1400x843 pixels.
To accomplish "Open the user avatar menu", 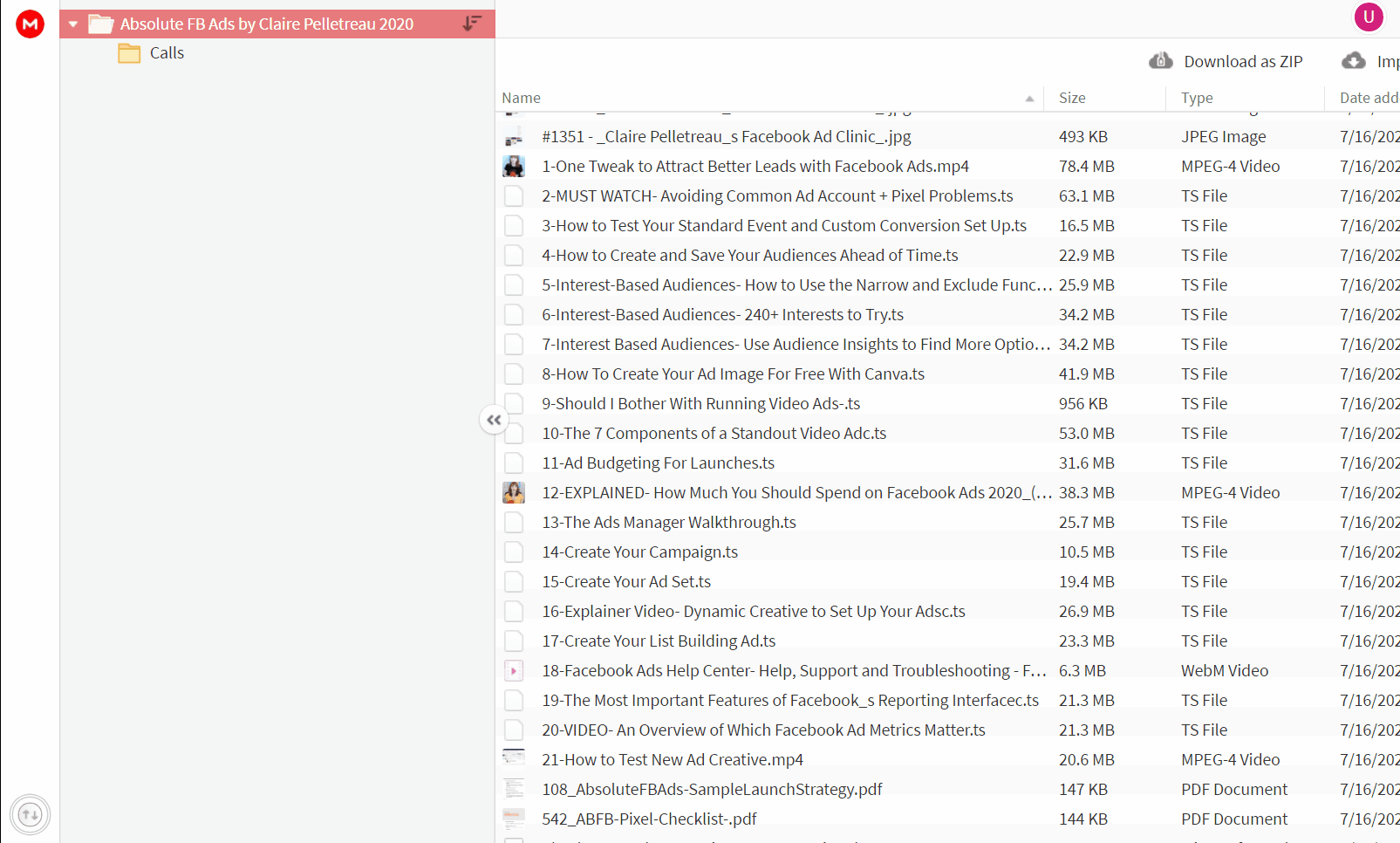I will (x=1369, y=17).
